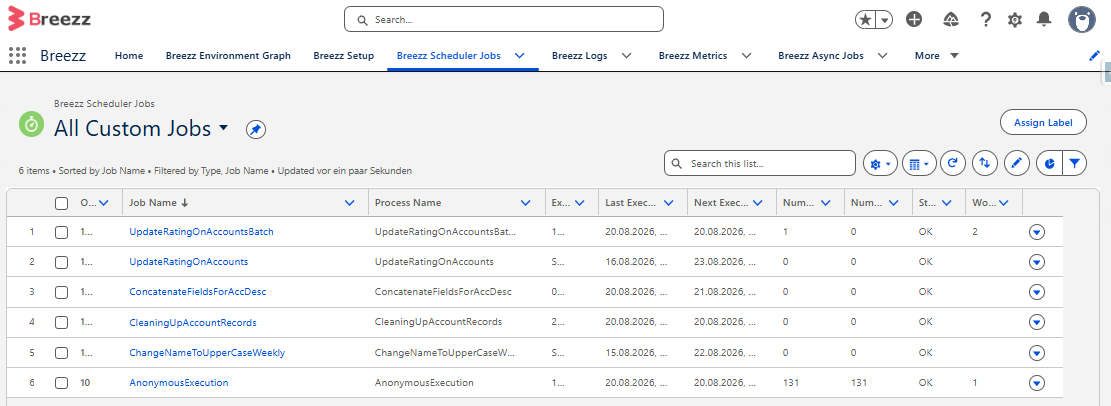Screen dimensions: 1111x406
Task: Open row actions for ConcatenateFieldsForAccDesc
Action: click(x=1037, y=292)
